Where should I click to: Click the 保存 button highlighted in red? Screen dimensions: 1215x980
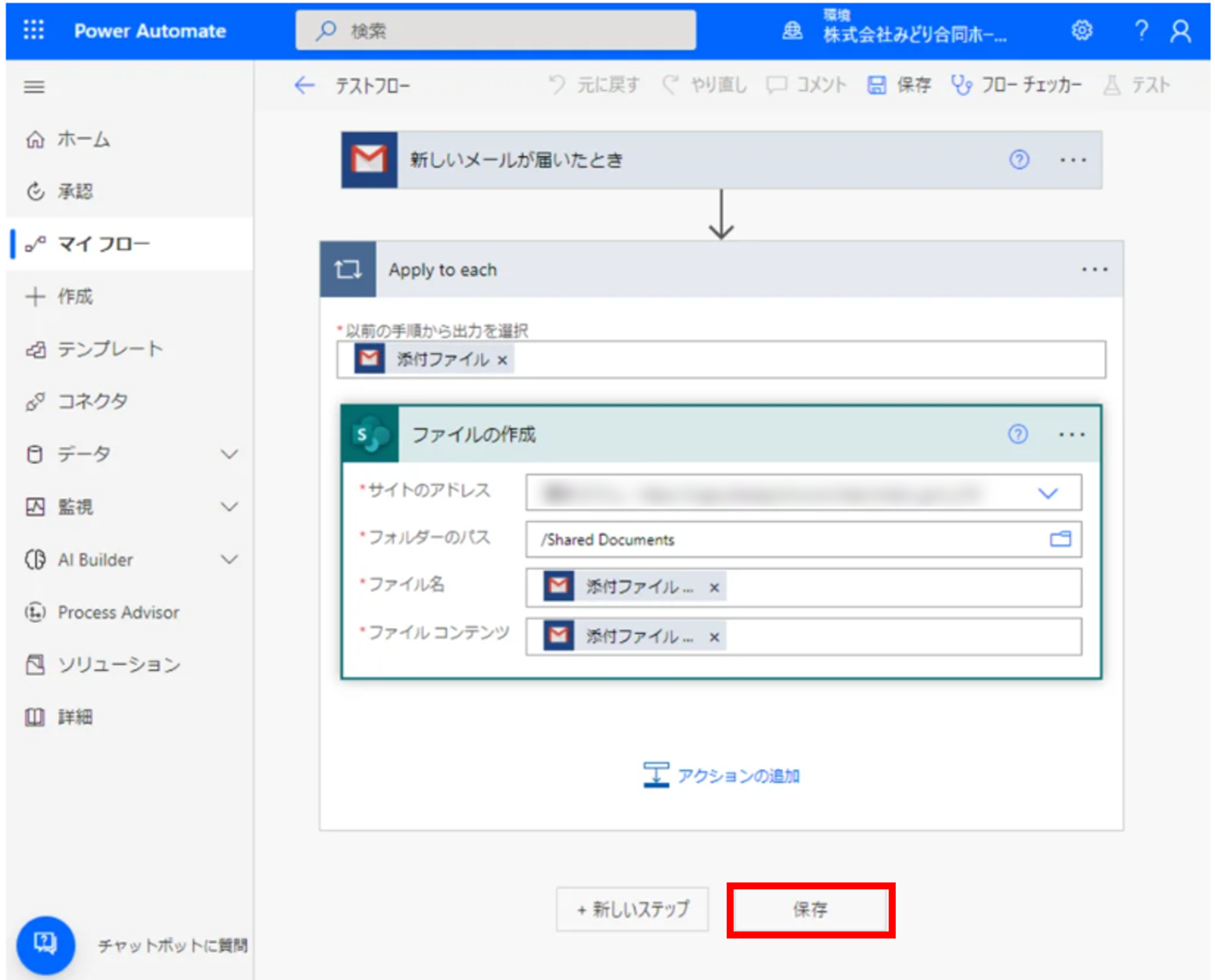pyautogui.click(x=810, y=910)
